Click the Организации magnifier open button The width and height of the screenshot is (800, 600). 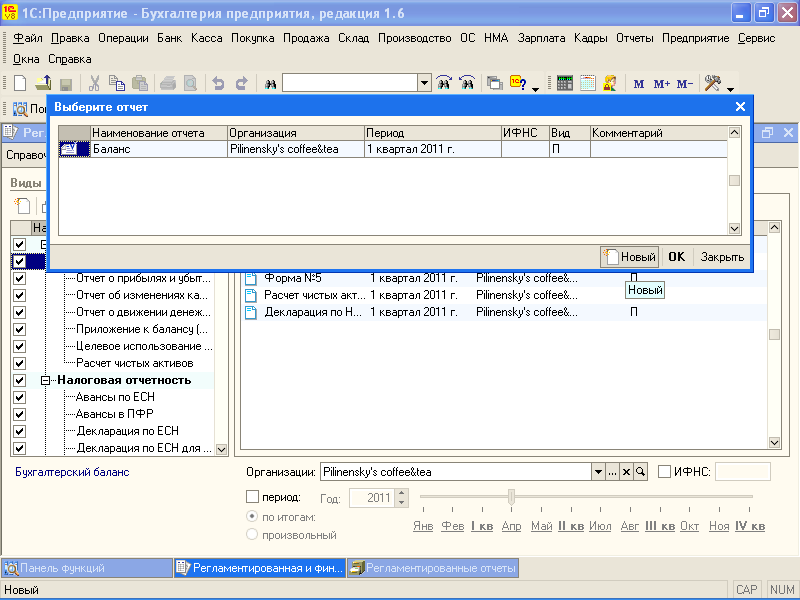[640, 472]
